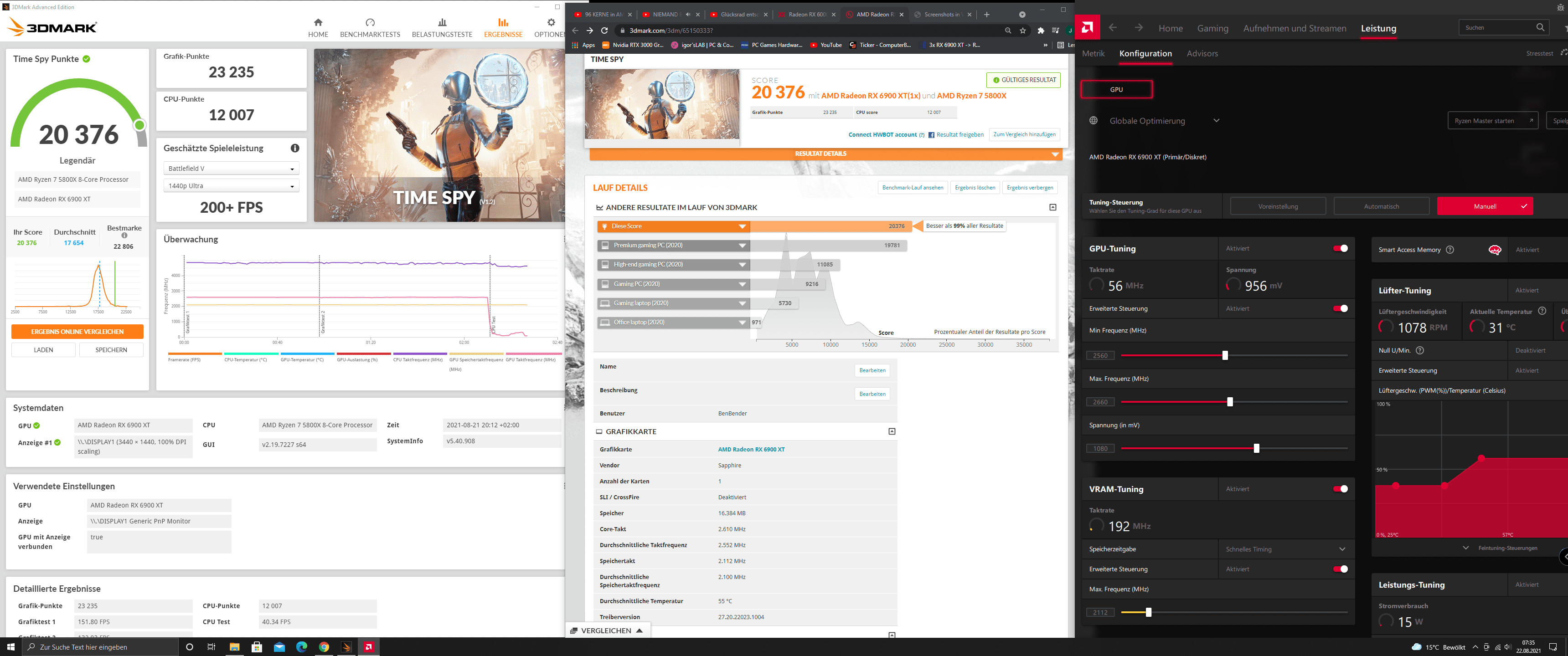
Task: Open File Explorer from taskbar
Action: coord(234,647)
